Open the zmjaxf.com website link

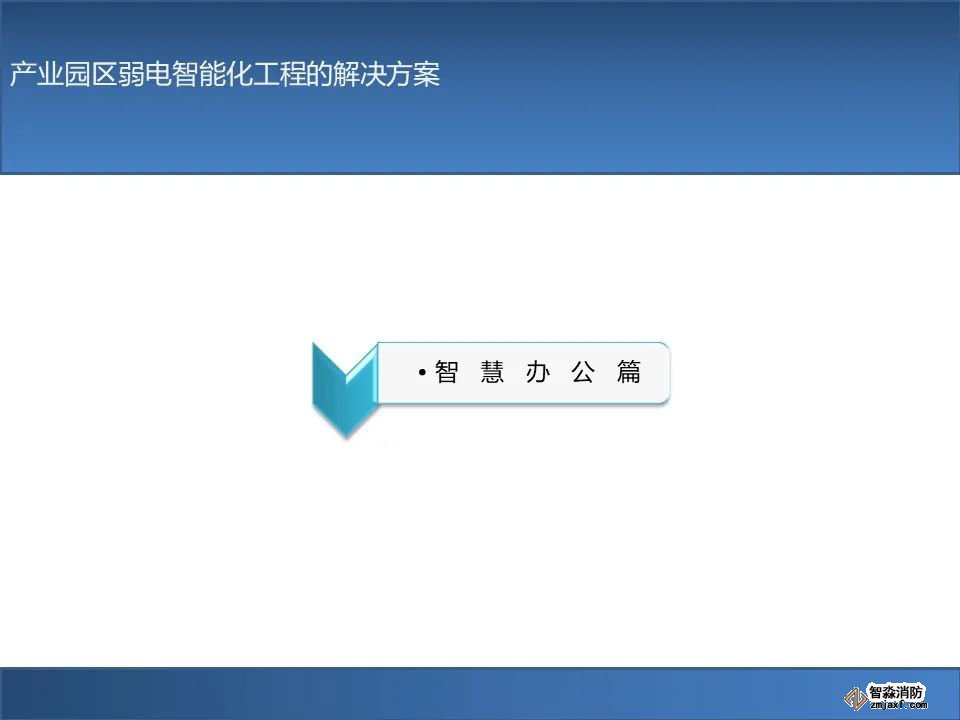point(899,704)
